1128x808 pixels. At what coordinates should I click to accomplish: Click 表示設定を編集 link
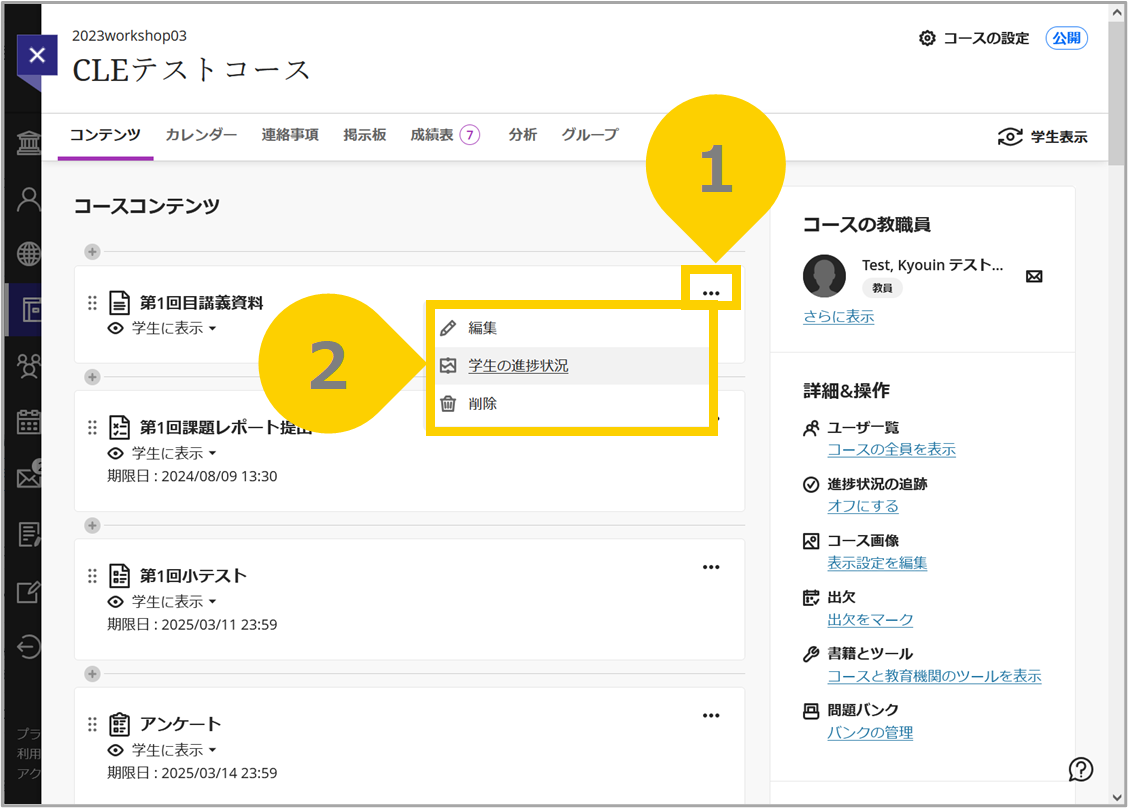tap(877, 563)
